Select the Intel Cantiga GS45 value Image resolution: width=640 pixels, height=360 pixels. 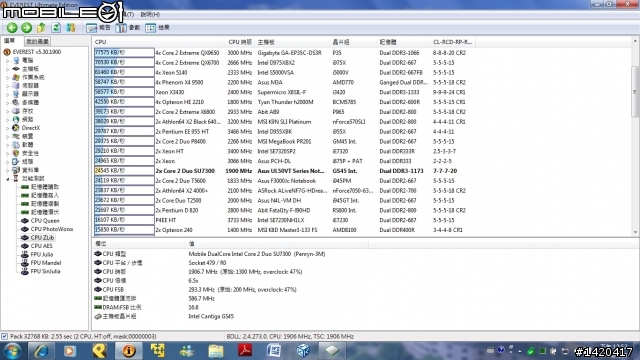(211, 316)
